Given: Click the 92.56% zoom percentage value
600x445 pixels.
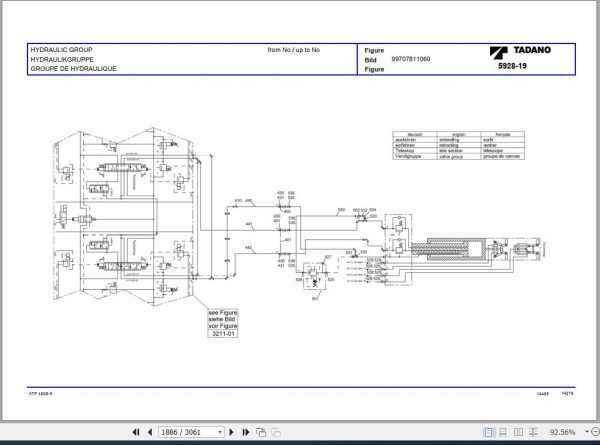Looking at the screenshot, I should [x=562, y=432].
